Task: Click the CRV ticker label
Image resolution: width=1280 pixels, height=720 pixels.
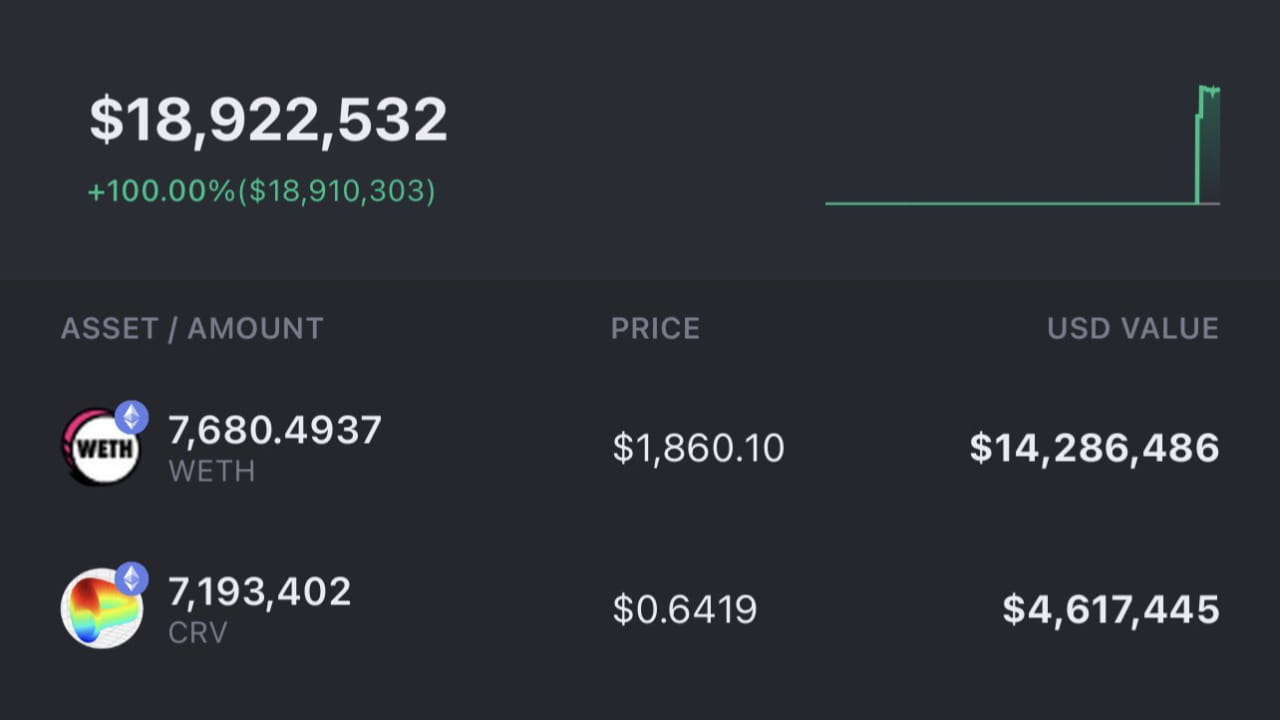Action: (198, 632)
